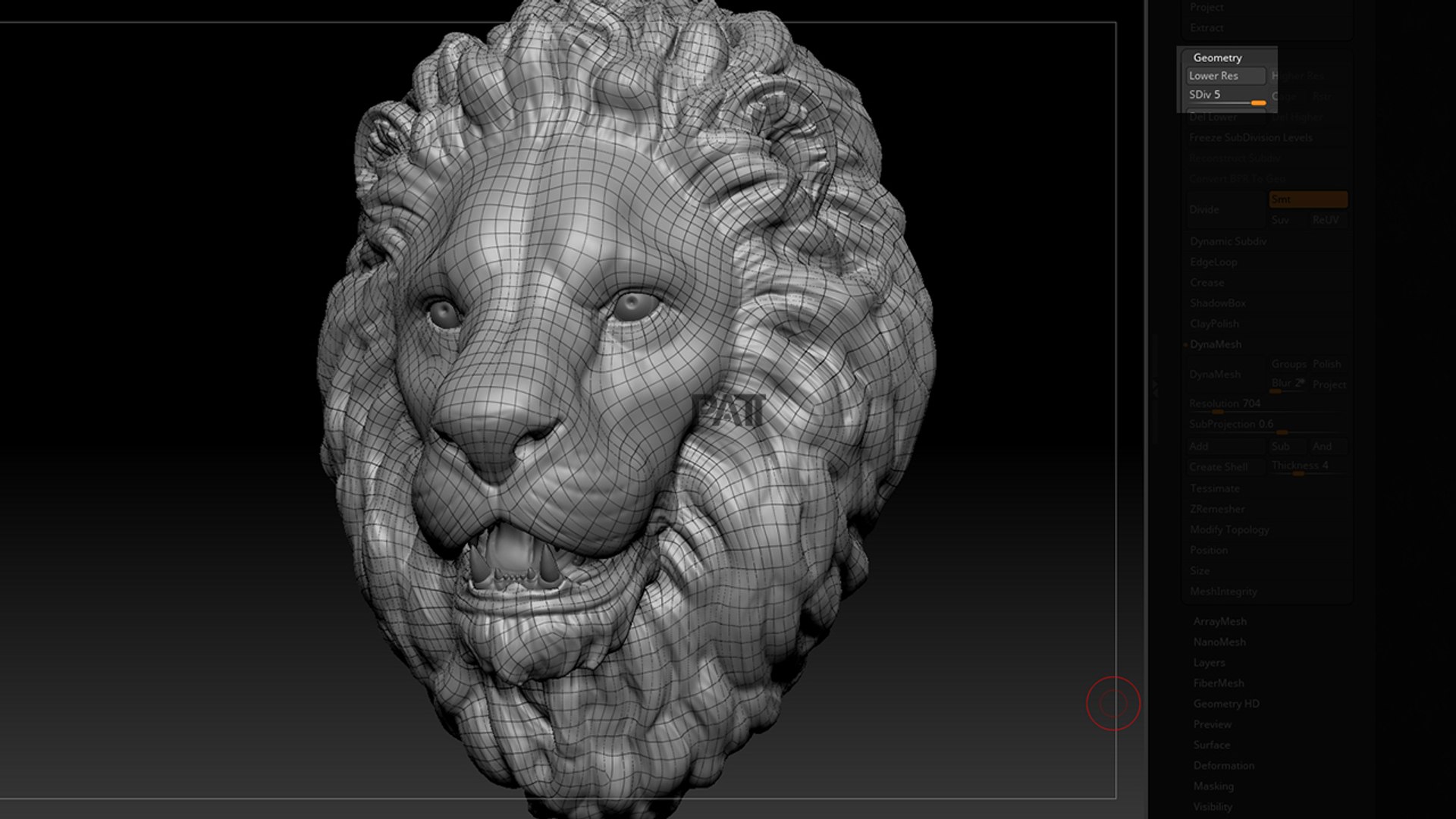1456x819 pixels.
Task: Toggle the Smt smoothing option
Action: pos(1308,199)
